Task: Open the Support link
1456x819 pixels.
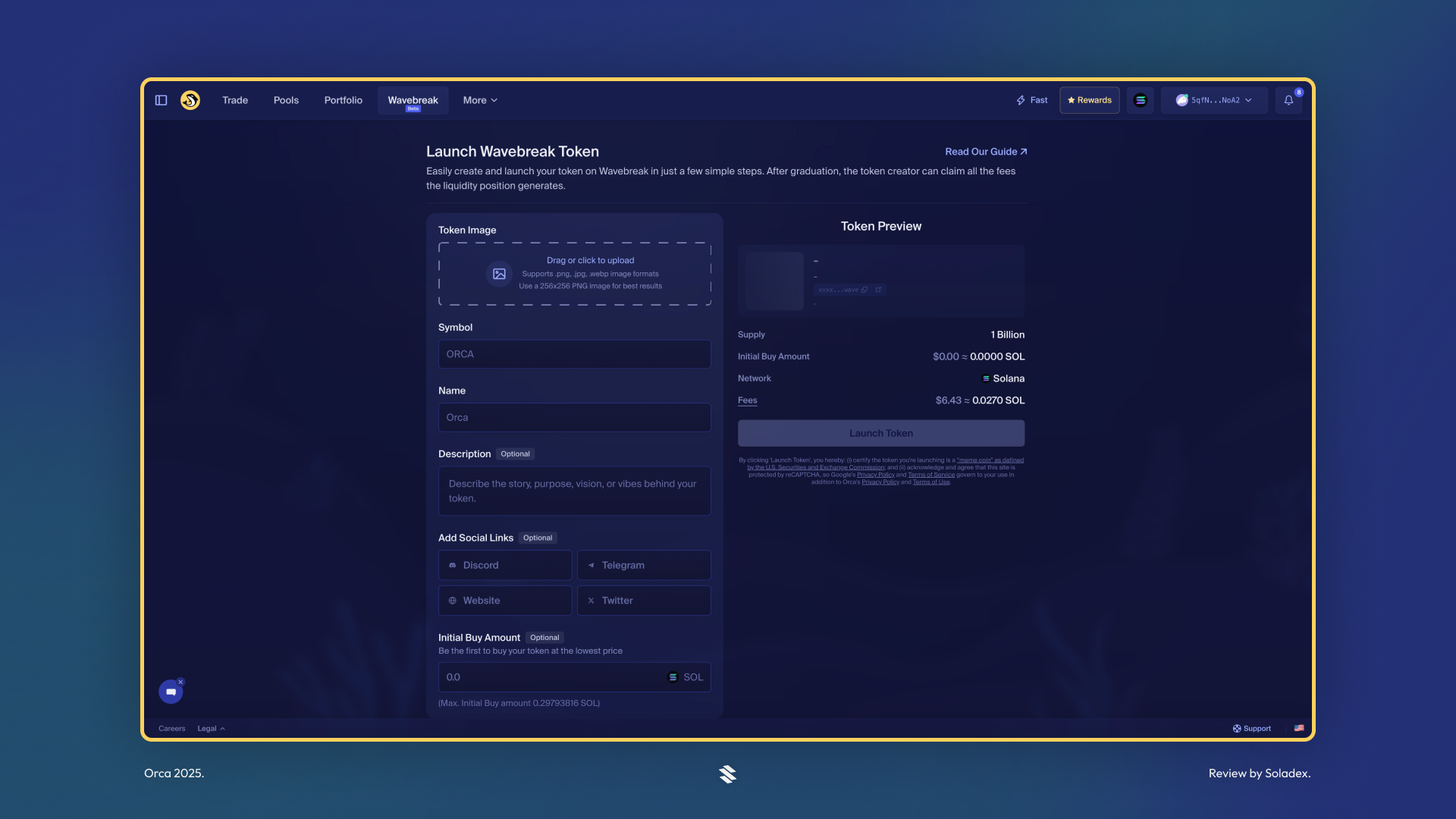Action: (x=1252, y=729)
